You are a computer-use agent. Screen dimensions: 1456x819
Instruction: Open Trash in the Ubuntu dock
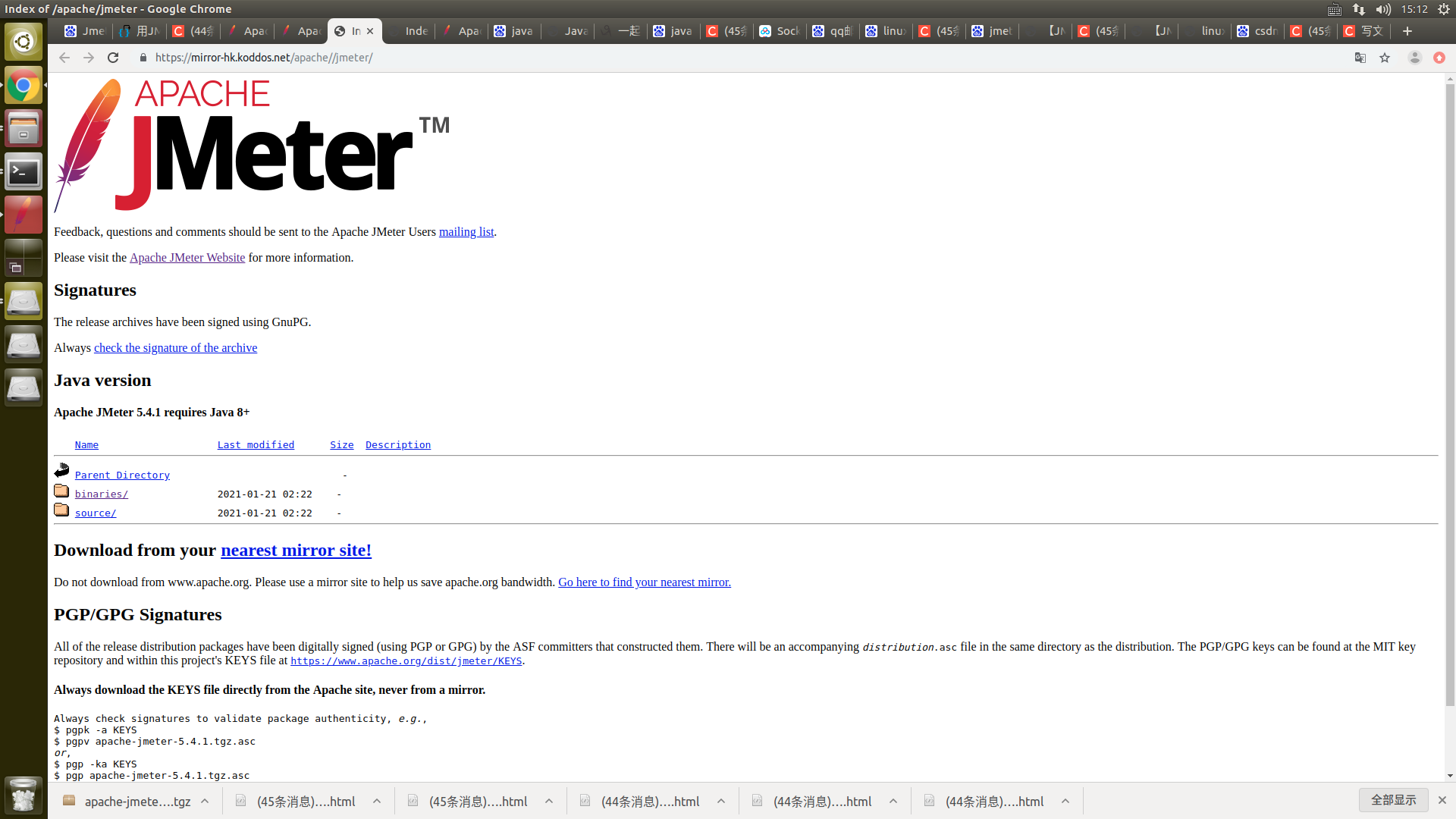[24, 796]
